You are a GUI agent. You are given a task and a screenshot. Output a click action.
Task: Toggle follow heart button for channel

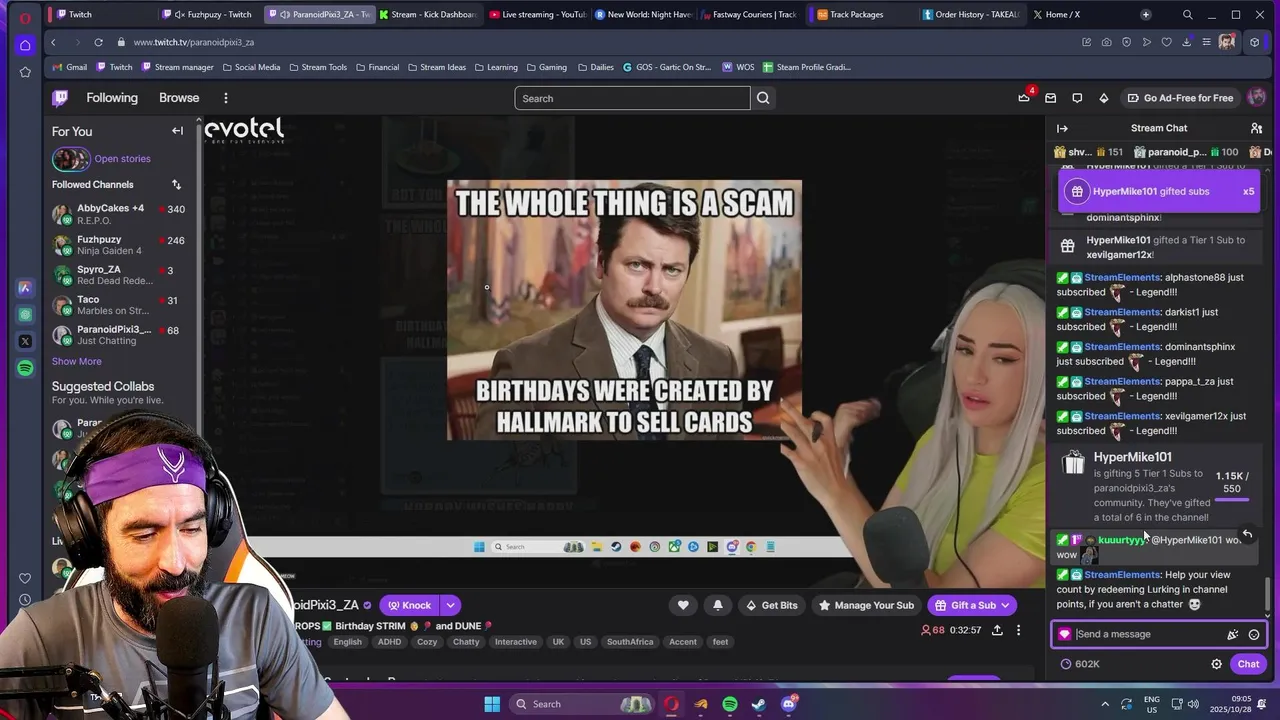coord(683,605)
